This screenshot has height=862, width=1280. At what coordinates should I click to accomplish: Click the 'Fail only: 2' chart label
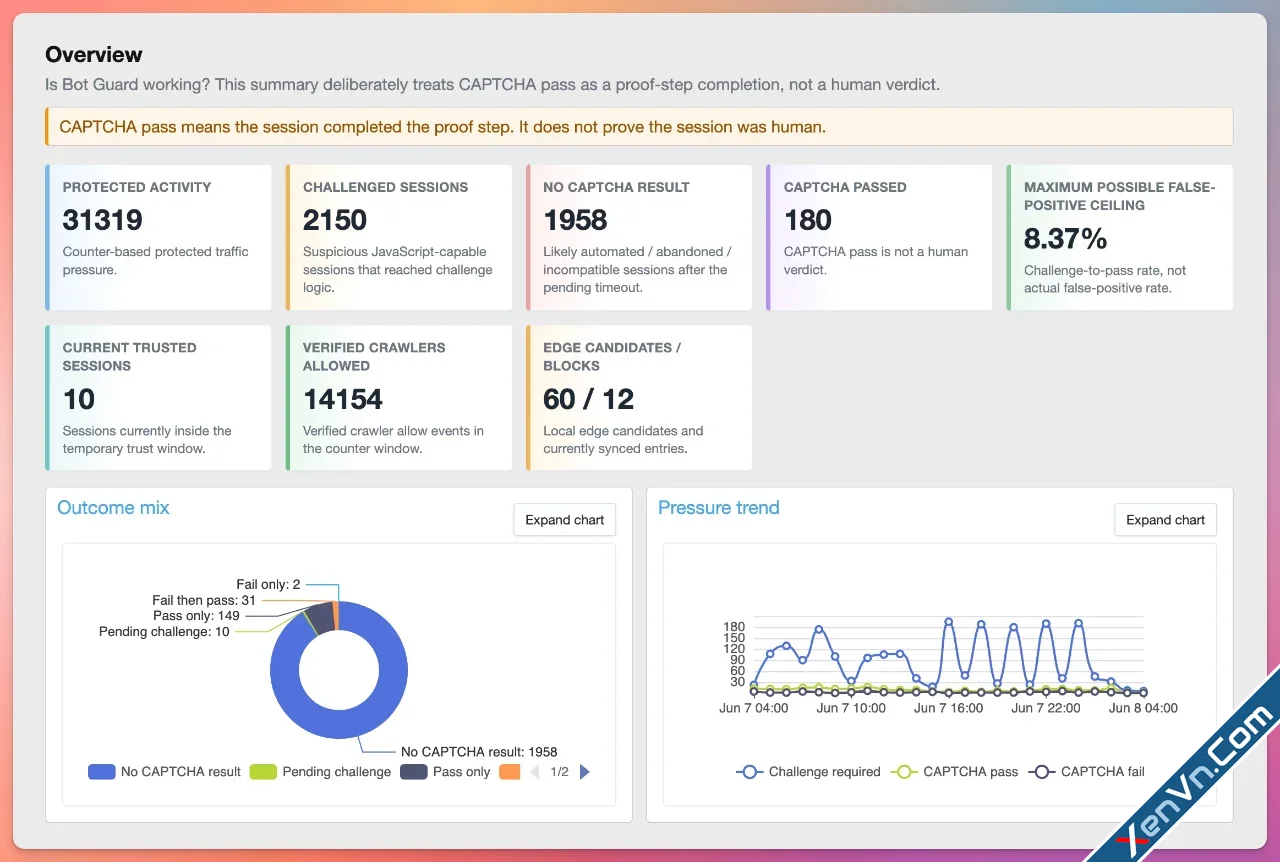(268, 585)
